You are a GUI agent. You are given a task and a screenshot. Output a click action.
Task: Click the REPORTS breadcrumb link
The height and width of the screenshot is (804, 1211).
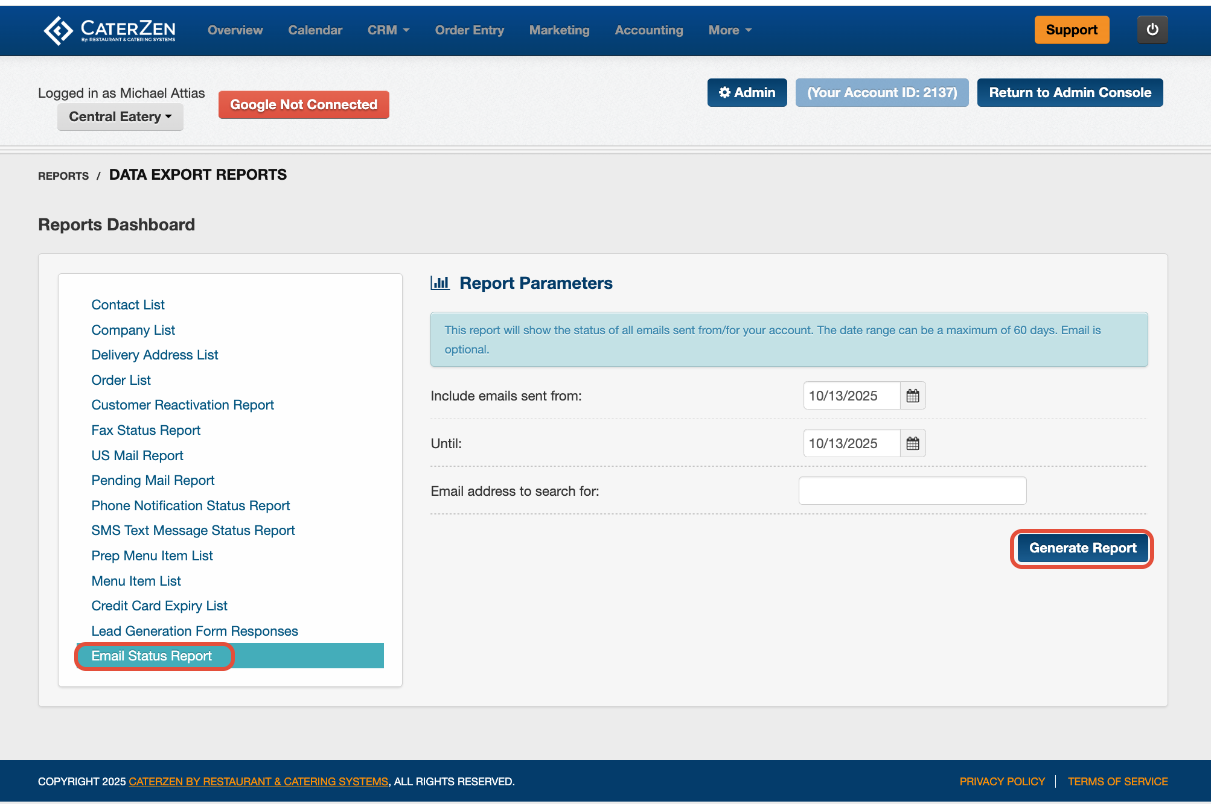tap(64, 176)
